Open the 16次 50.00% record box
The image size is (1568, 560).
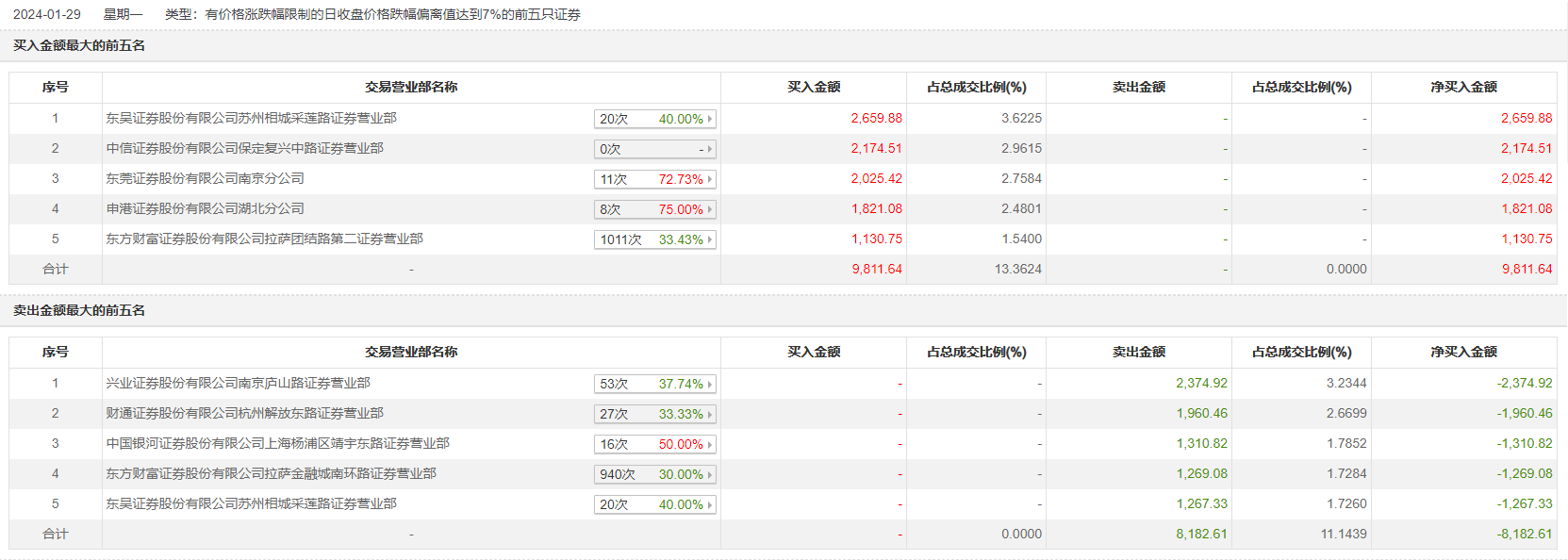pos(654,444)
